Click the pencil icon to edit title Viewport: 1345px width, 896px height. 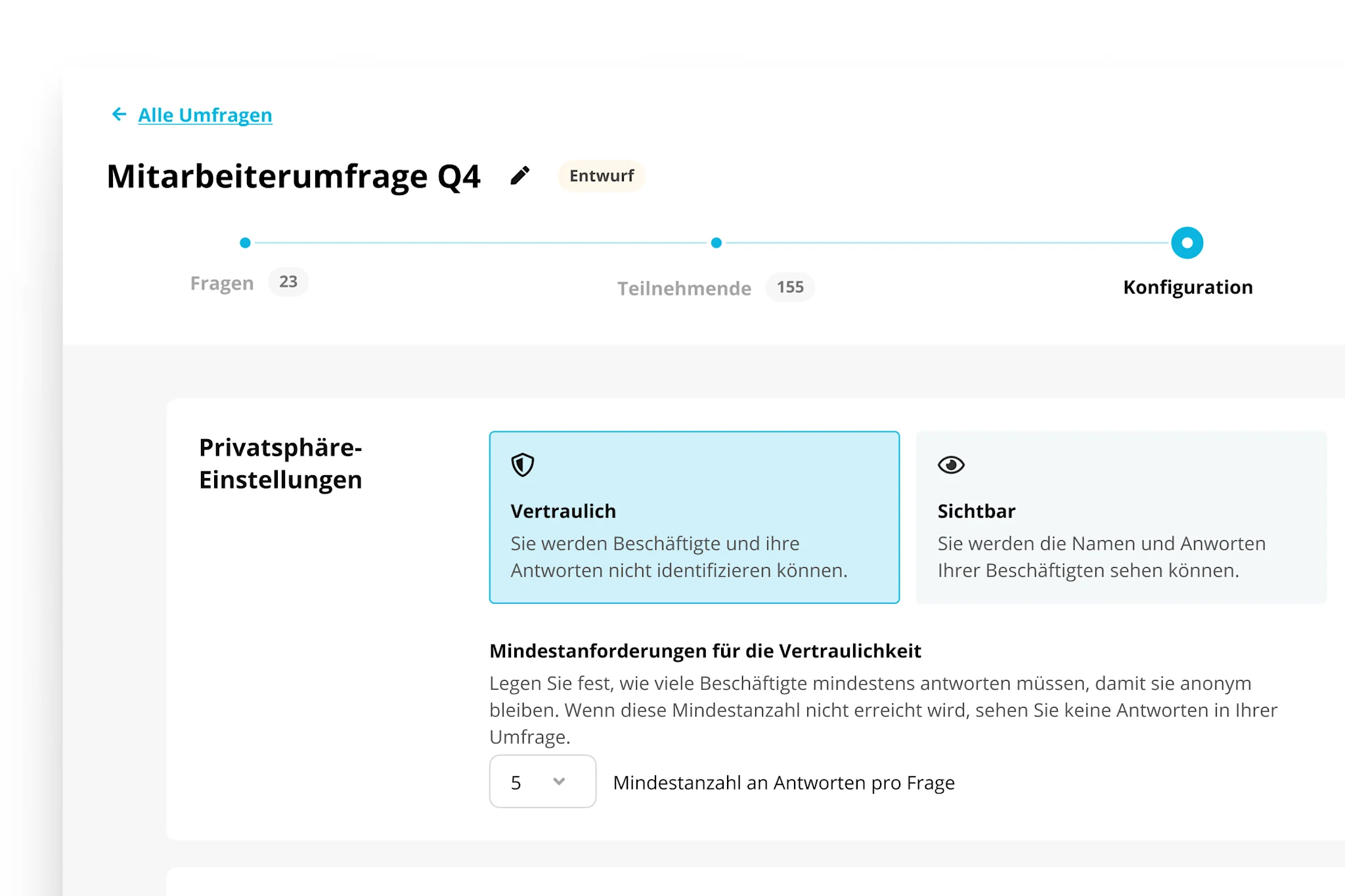tap(519, 176)
